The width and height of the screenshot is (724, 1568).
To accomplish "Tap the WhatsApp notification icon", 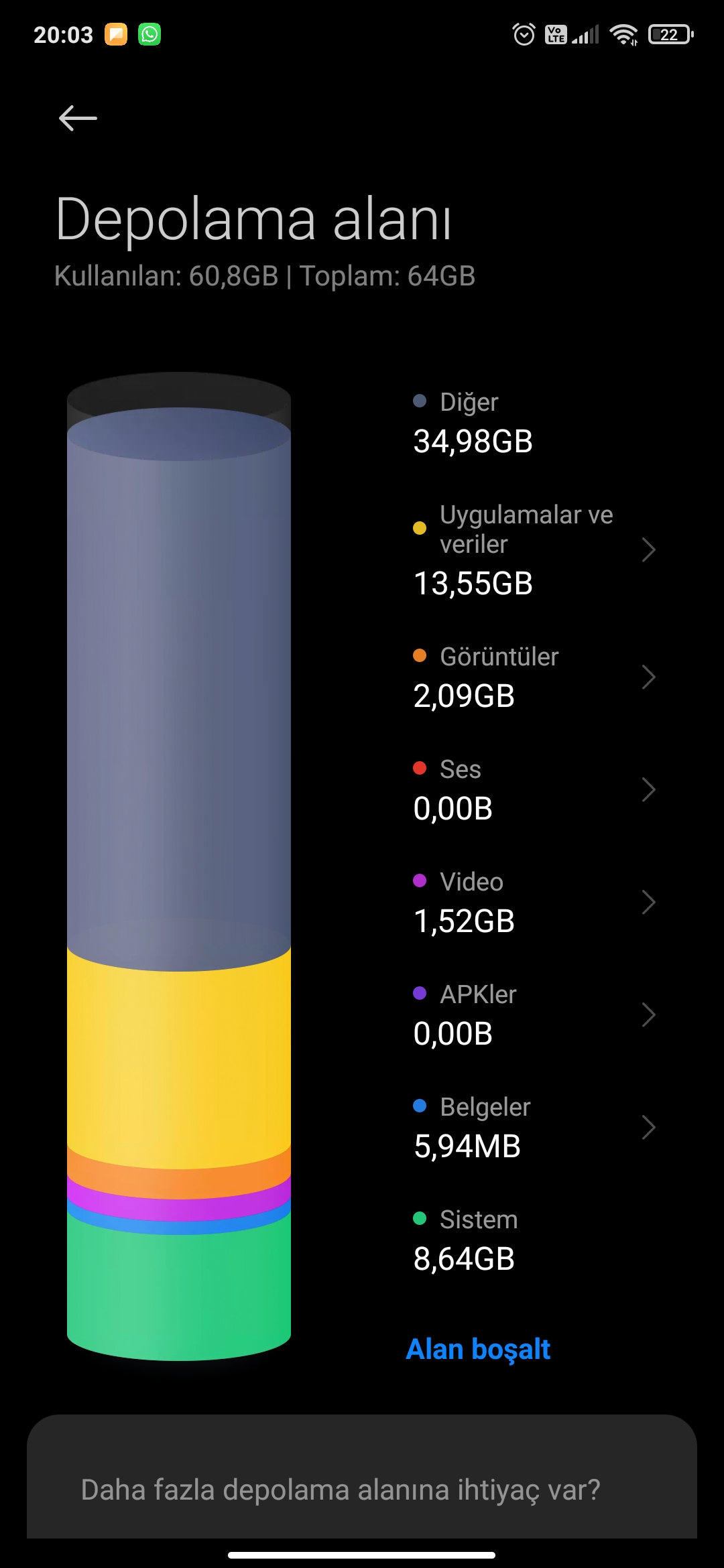I will [x=149, y=34].
